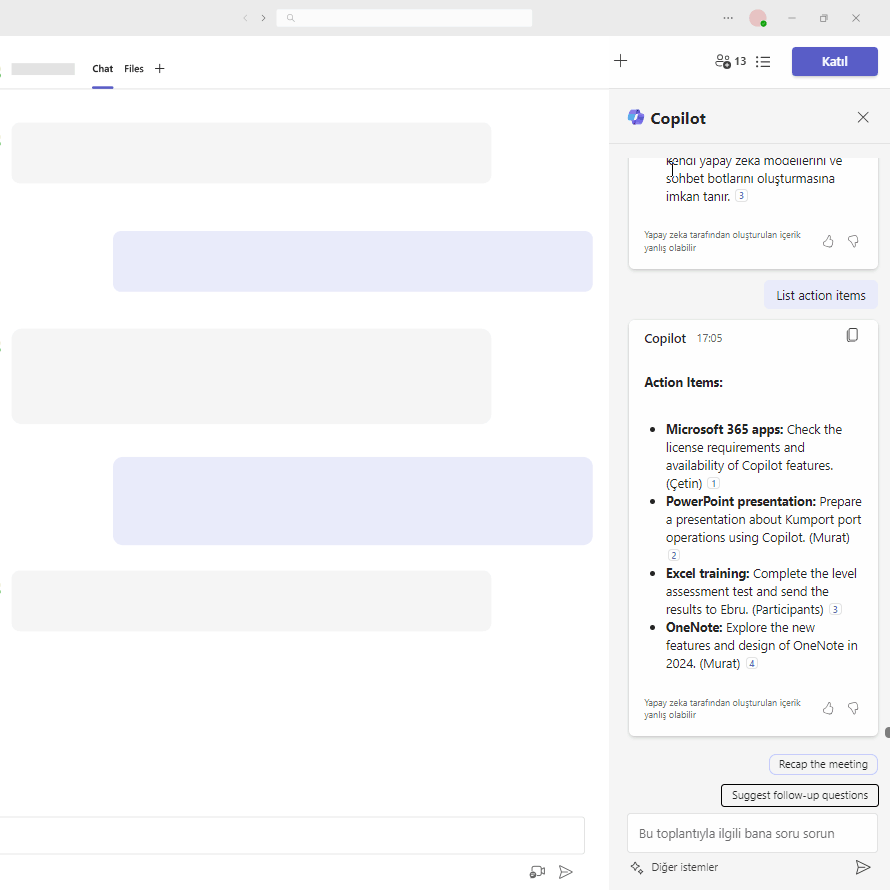Select the 'List action items' prompt bubble
The height and width of the screenshot is (890, 890).
(x=821, y=295)
